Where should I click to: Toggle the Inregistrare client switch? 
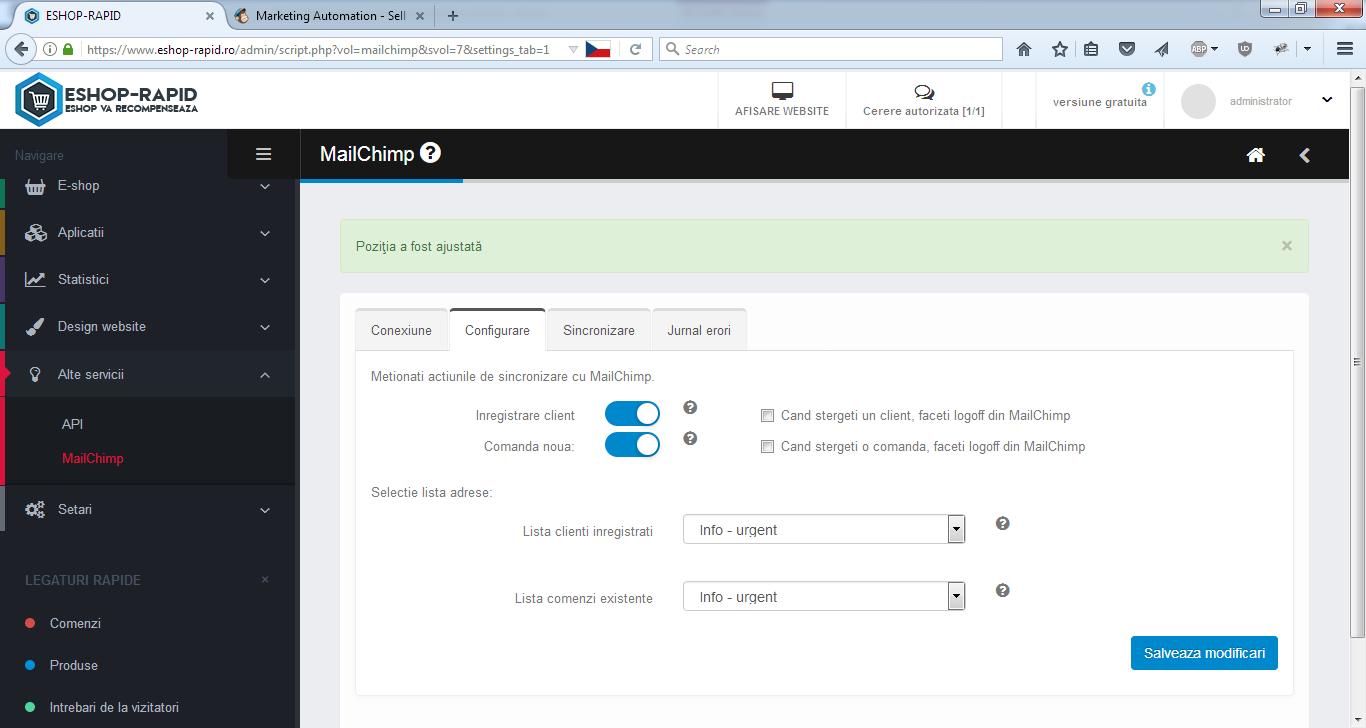(x=632, y=414)
